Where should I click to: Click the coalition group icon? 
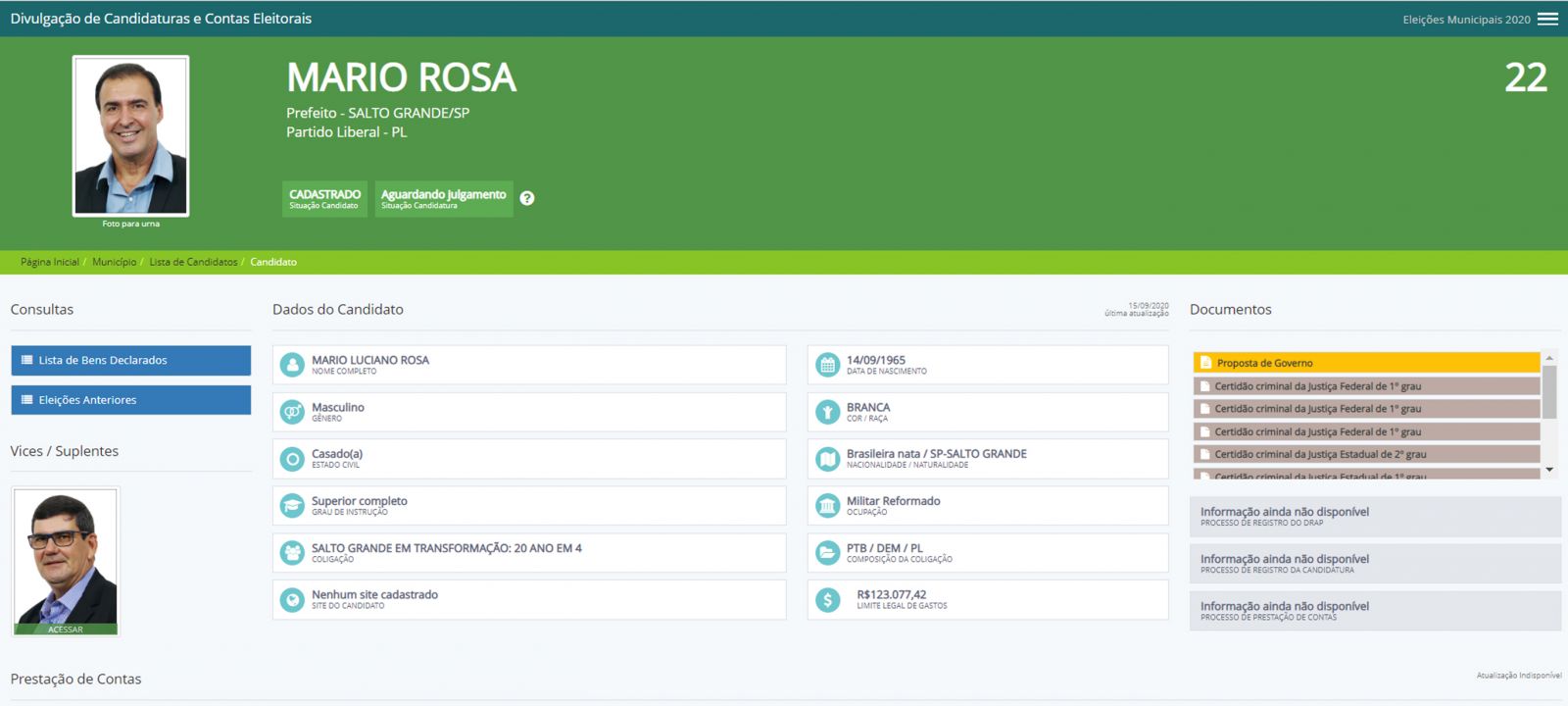point(292,553)
